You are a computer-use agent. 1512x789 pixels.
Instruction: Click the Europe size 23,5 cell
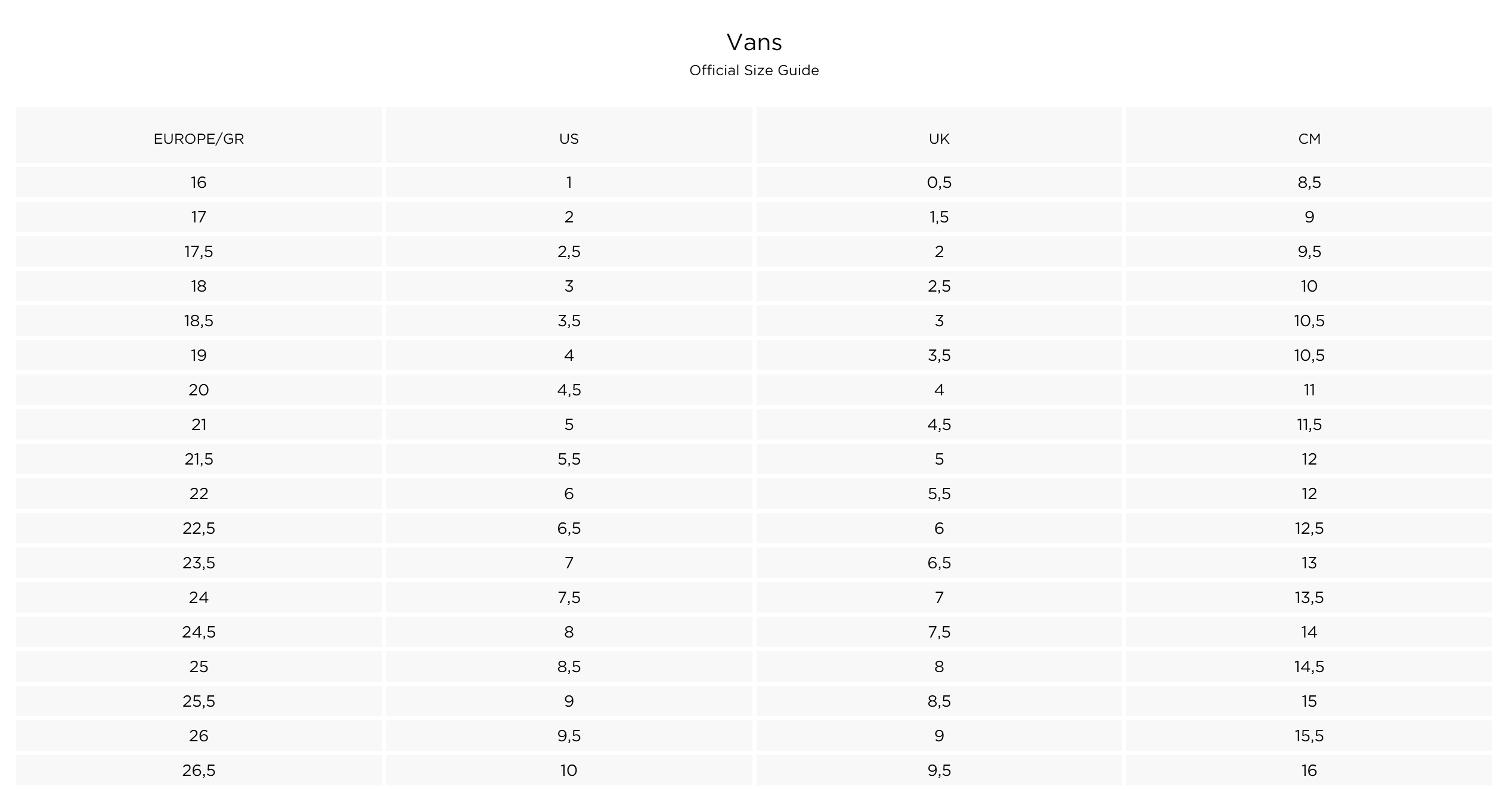pyautogui.click(x=199, y=562)
